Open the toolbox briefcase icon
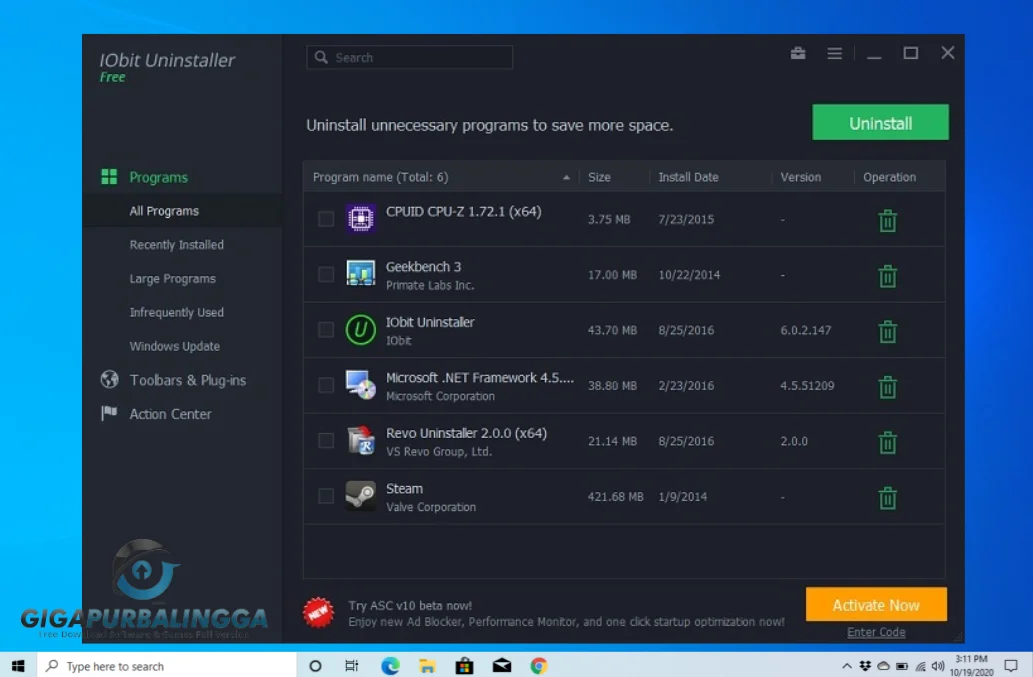1033x677 pixels. [798, 53]
